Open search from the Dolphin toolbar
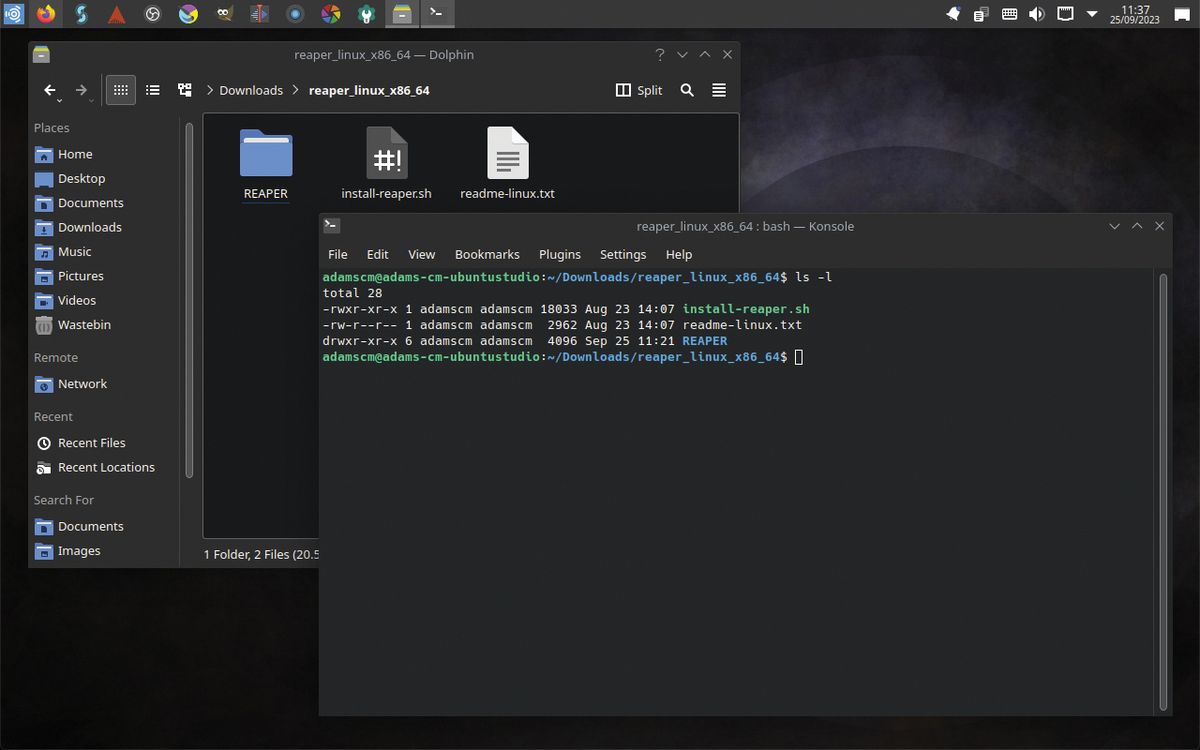The image size is (1200, 750). pyautogui.click(x=686, y=90)
